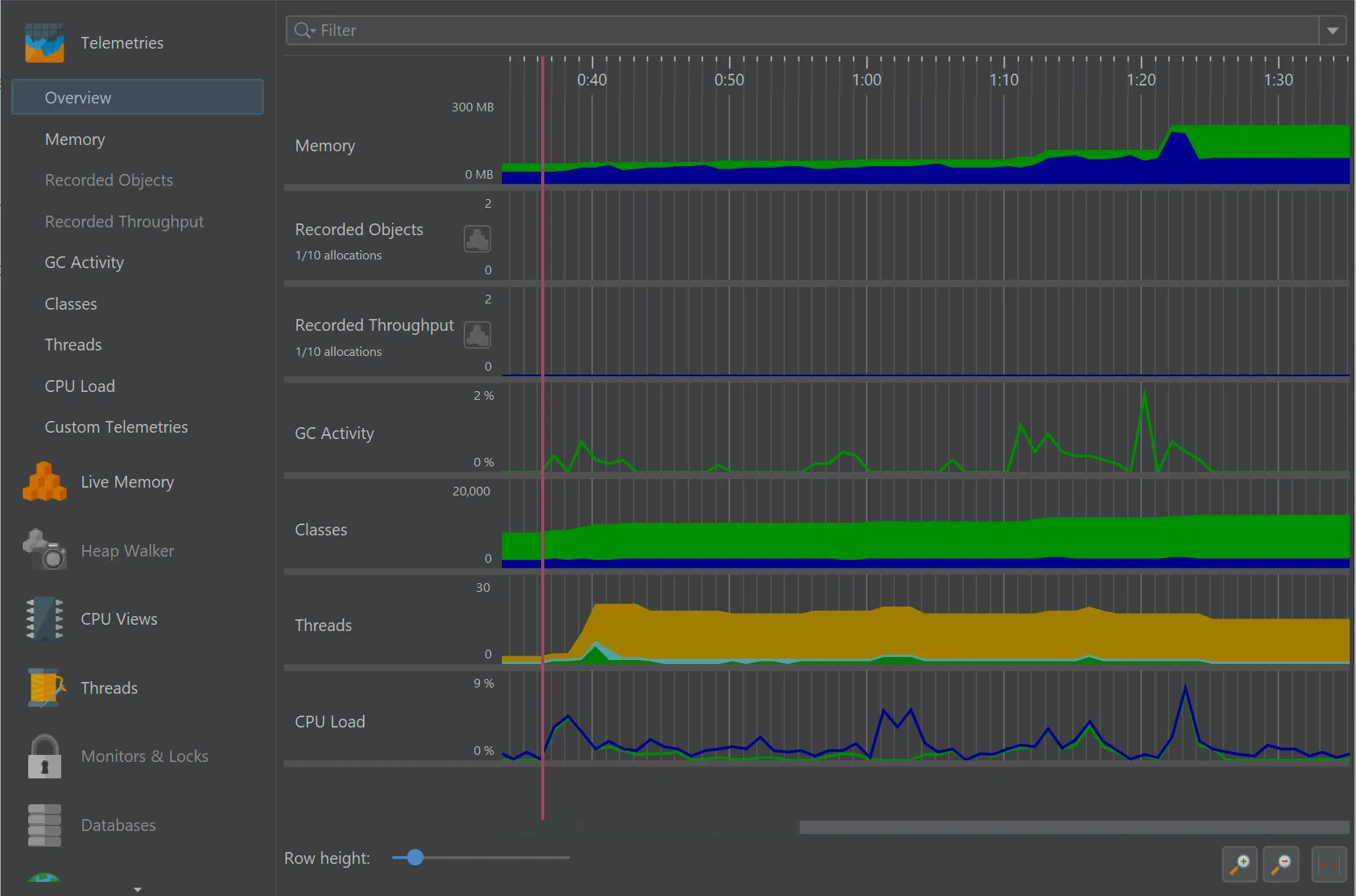Click the zoom out magnifier button
This screenshot has width=1356, height=896.
[x=1281, y=865]
